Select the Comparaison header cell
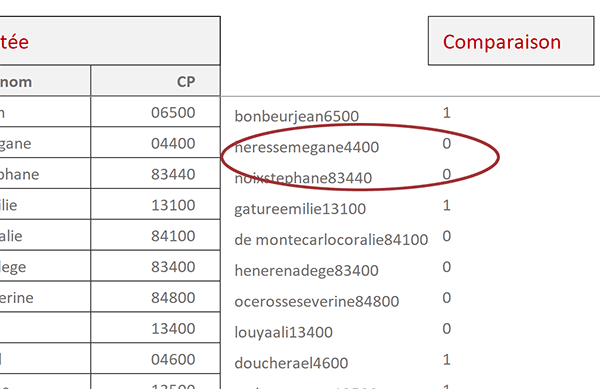 (x=511, y=41)
